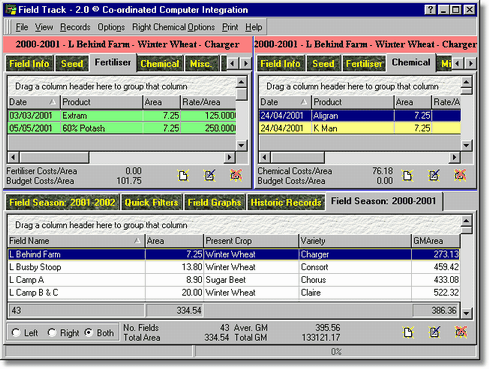
Task: Select the 60% Potash fertiliser row
Action: tap(122, 128)
